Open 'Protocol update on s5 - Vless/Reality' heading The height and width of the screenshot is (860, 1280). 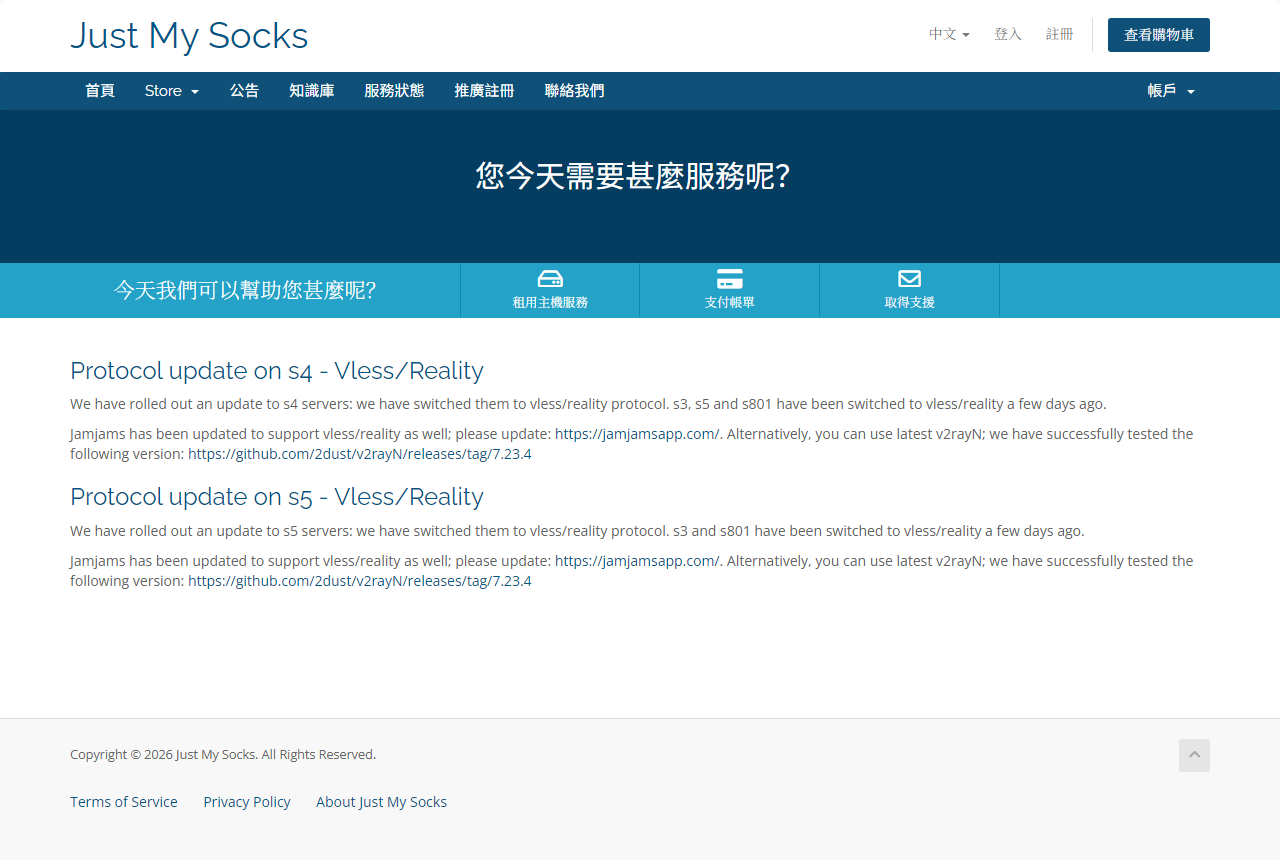277,497
